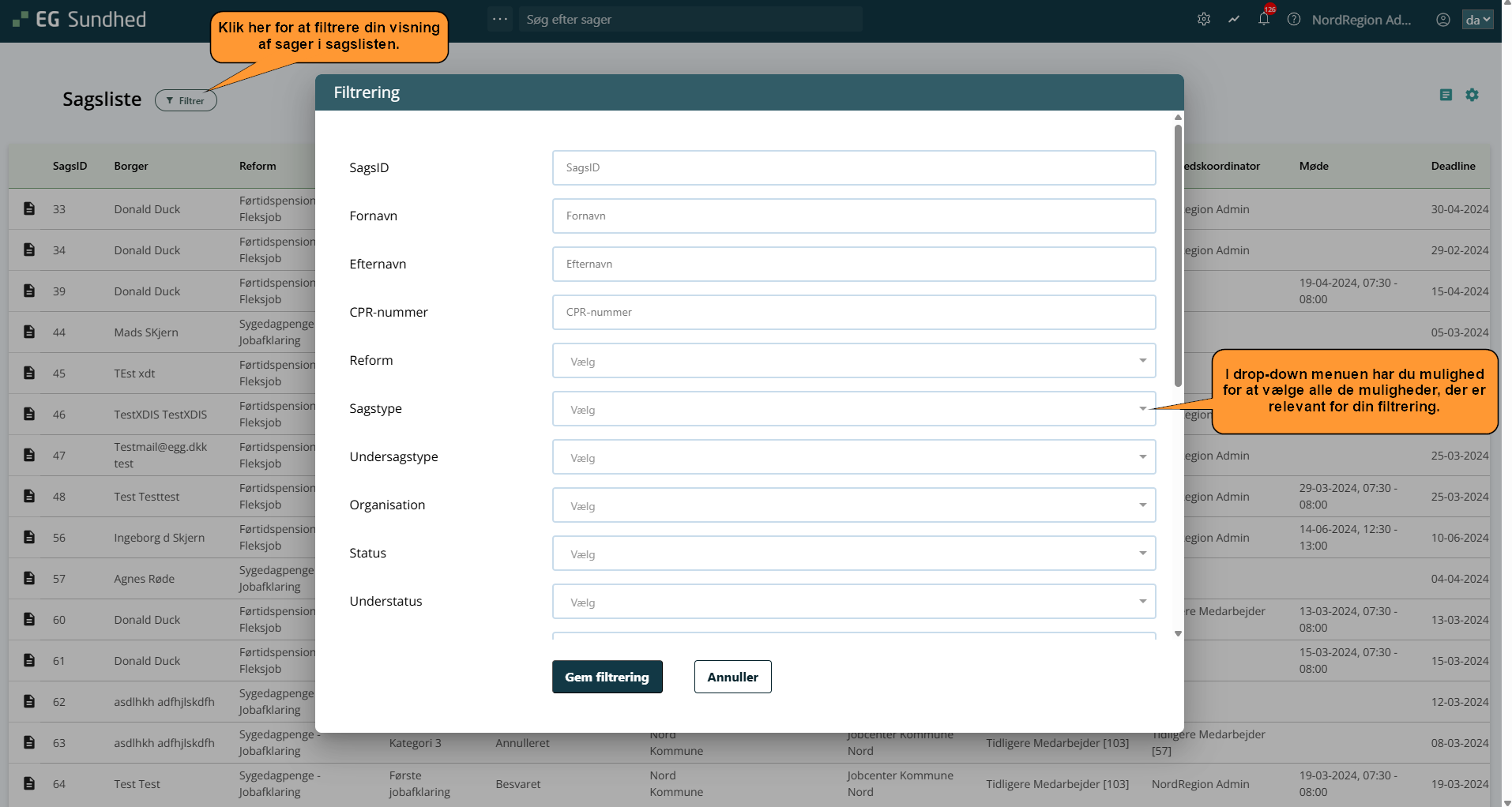Open document icon for case 45
Viewport: 1512px width, 807px height.
pyautogui.click(x=29, y=373)
